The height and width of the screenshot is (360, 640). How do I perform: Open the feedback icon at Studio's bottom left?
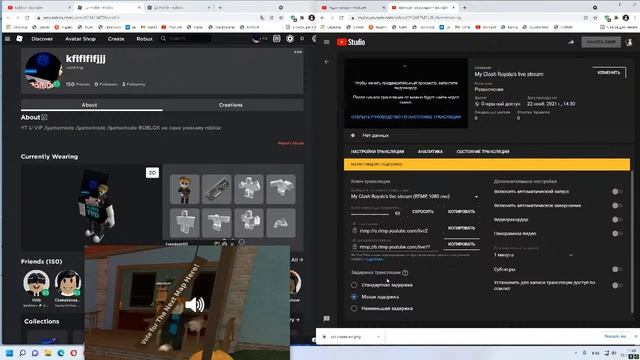(x=327, y=318)
